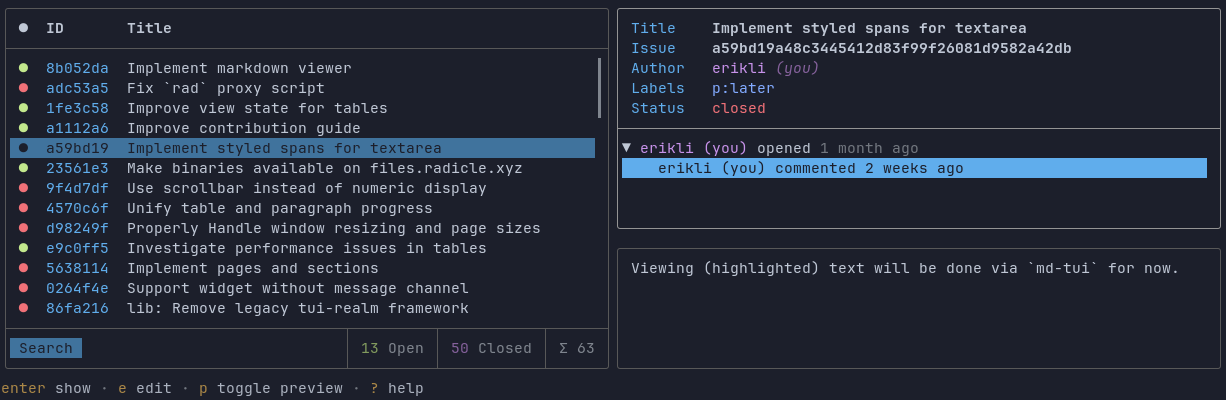The height and width of the screenshot is (400, 1226).
Task: Click the 'e edit' shortcut hint
Action: (x=145, y=388)
